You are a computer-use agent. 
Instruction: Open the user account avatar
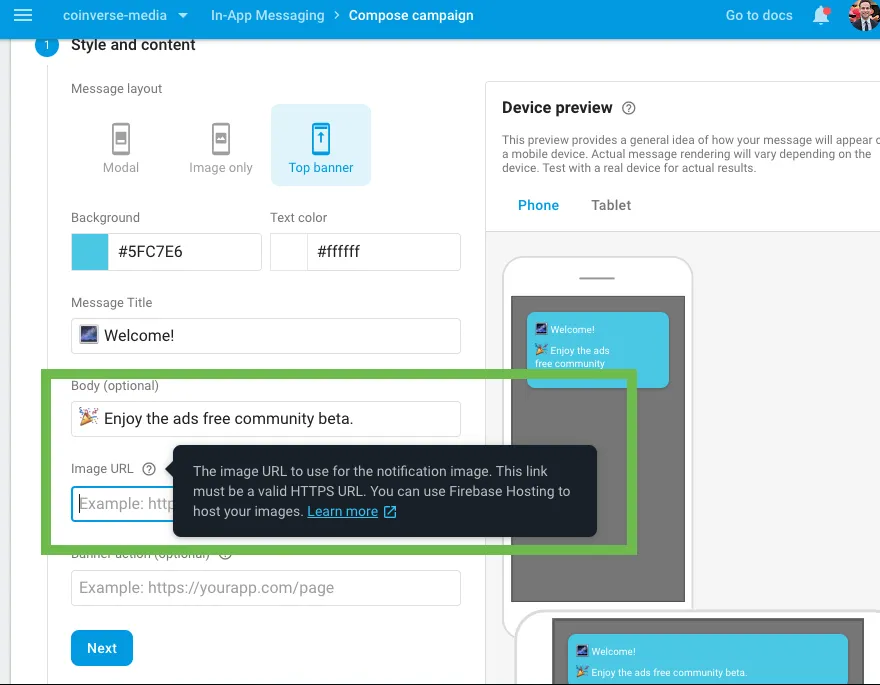tap(864, 15)
